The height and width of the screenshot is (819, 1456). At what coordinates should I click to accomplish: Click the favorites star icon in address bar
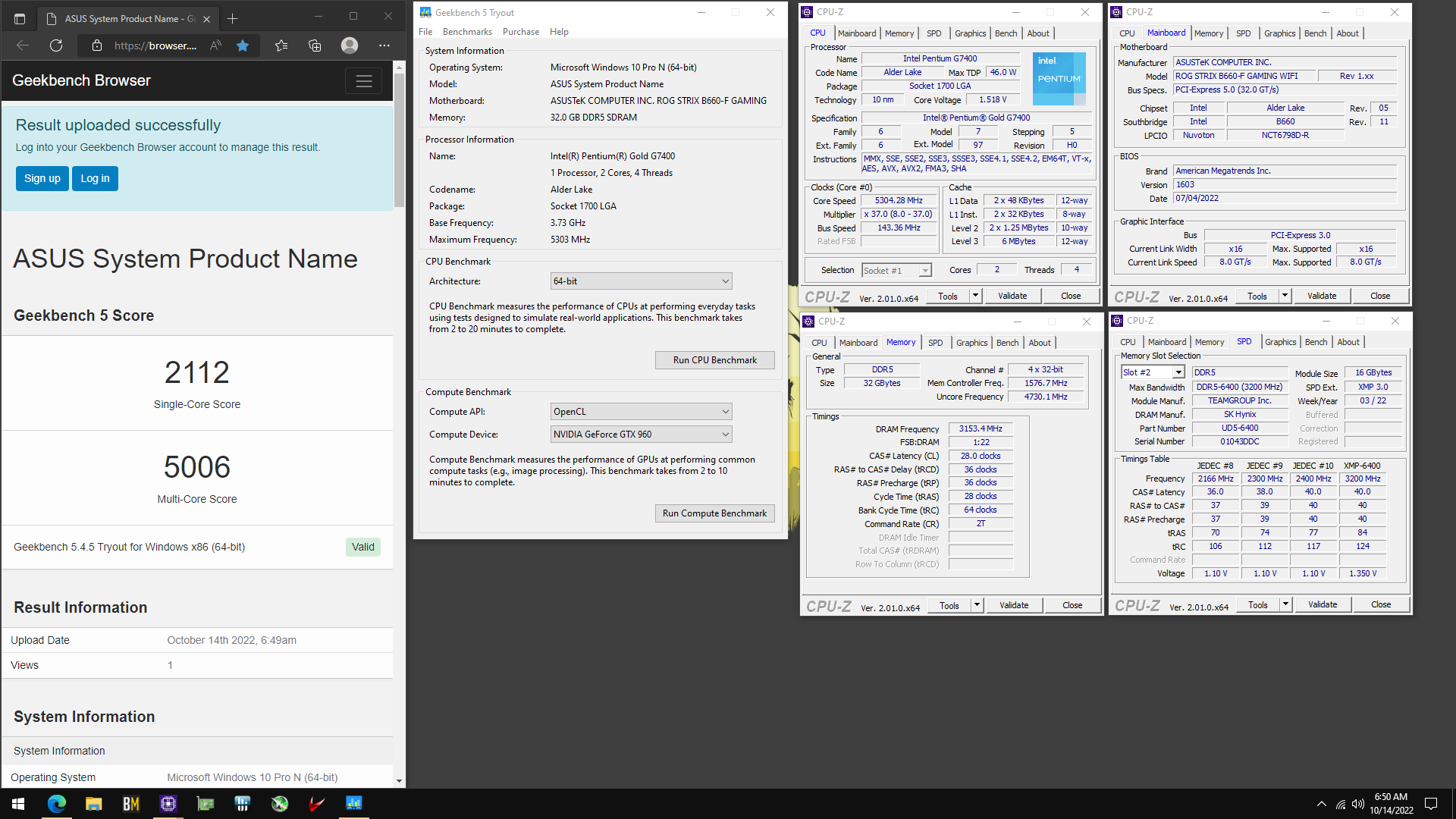(243, 45)
